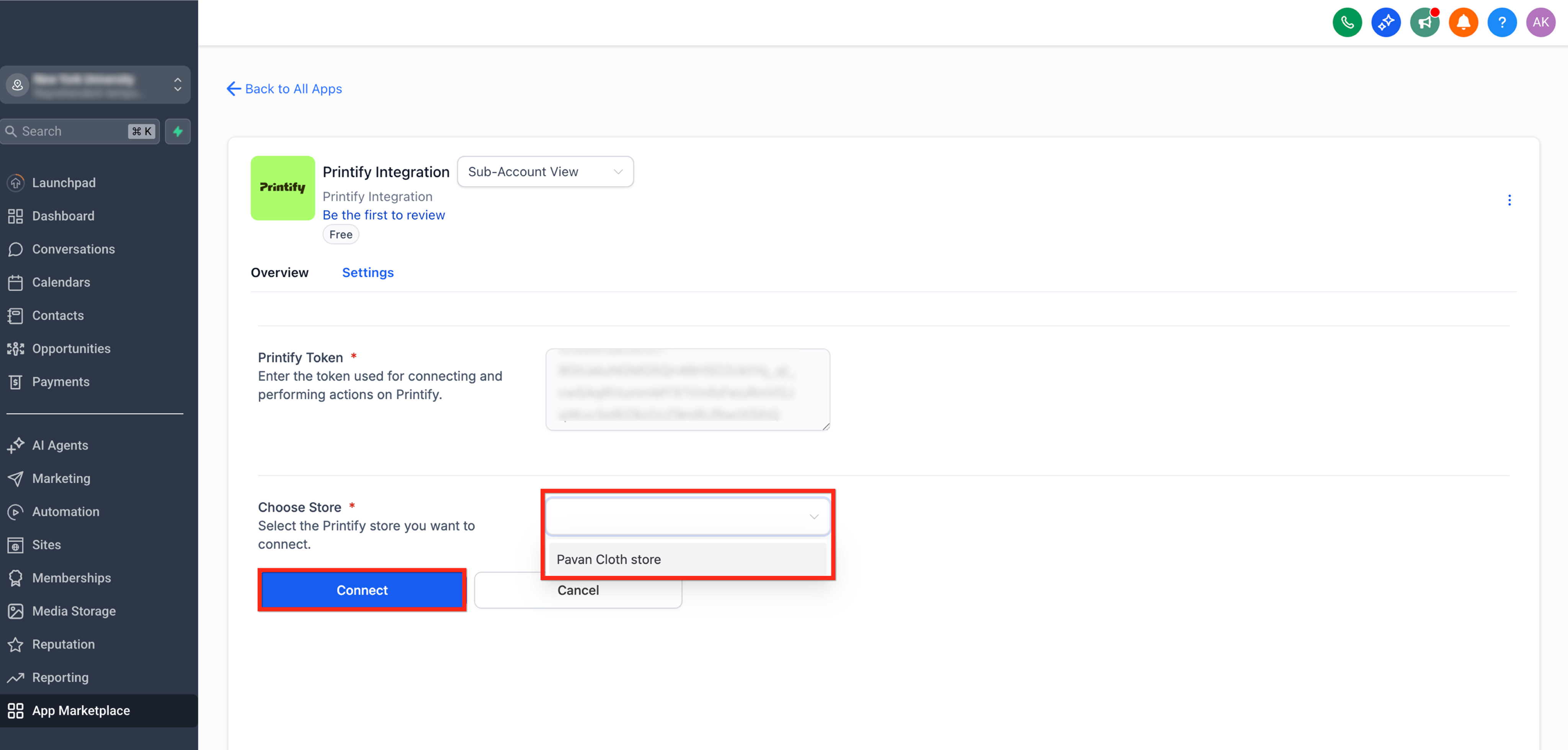Click into the Printify Token text area

[687, 389]
